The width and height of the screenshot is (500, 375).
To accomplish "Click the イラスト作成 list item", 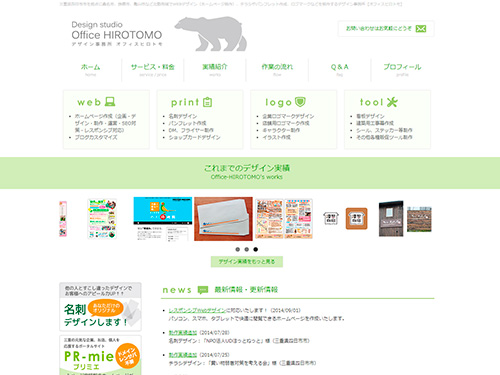I will tap(276, 137).
